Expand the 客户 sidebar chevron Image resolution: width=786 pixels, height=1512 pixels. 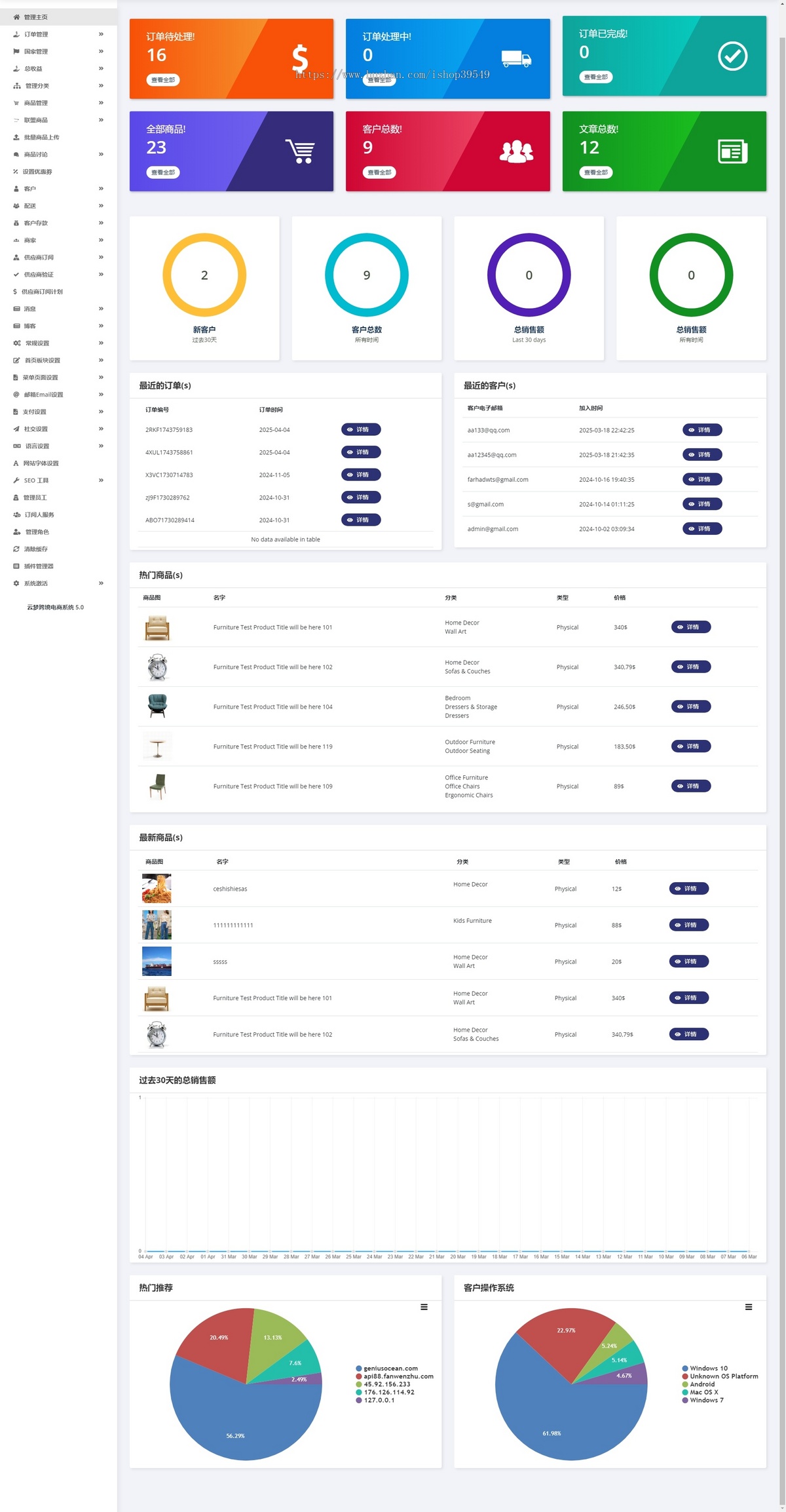click(101, 189)
